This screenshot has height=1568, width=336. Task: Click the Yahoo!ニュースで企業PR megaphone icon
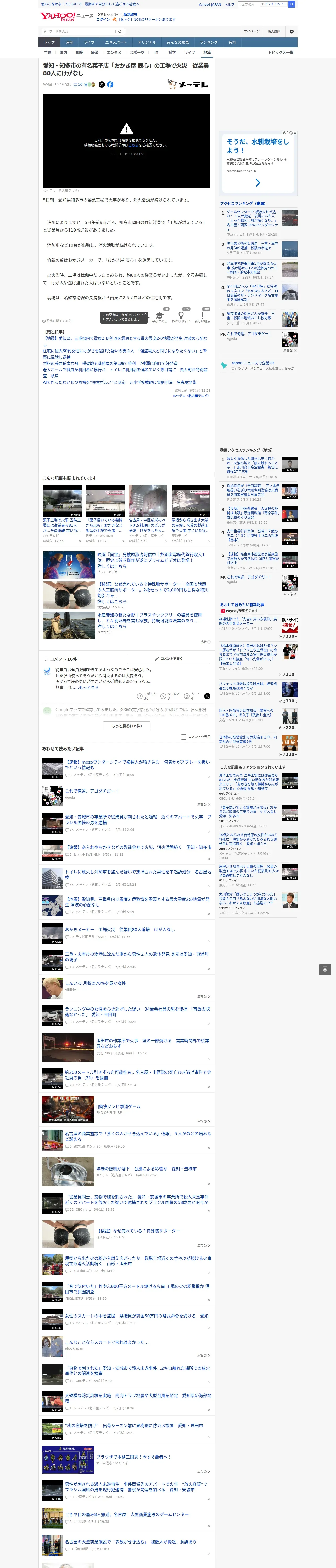pyautogui.click(x=224, y=366)
